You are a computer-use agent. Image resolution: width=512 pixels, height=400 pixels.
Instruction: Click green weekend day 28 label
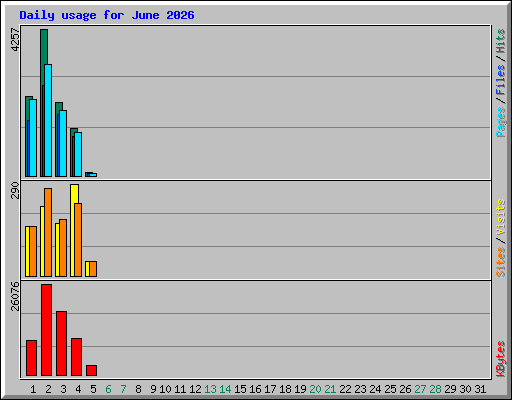(435, 389)
